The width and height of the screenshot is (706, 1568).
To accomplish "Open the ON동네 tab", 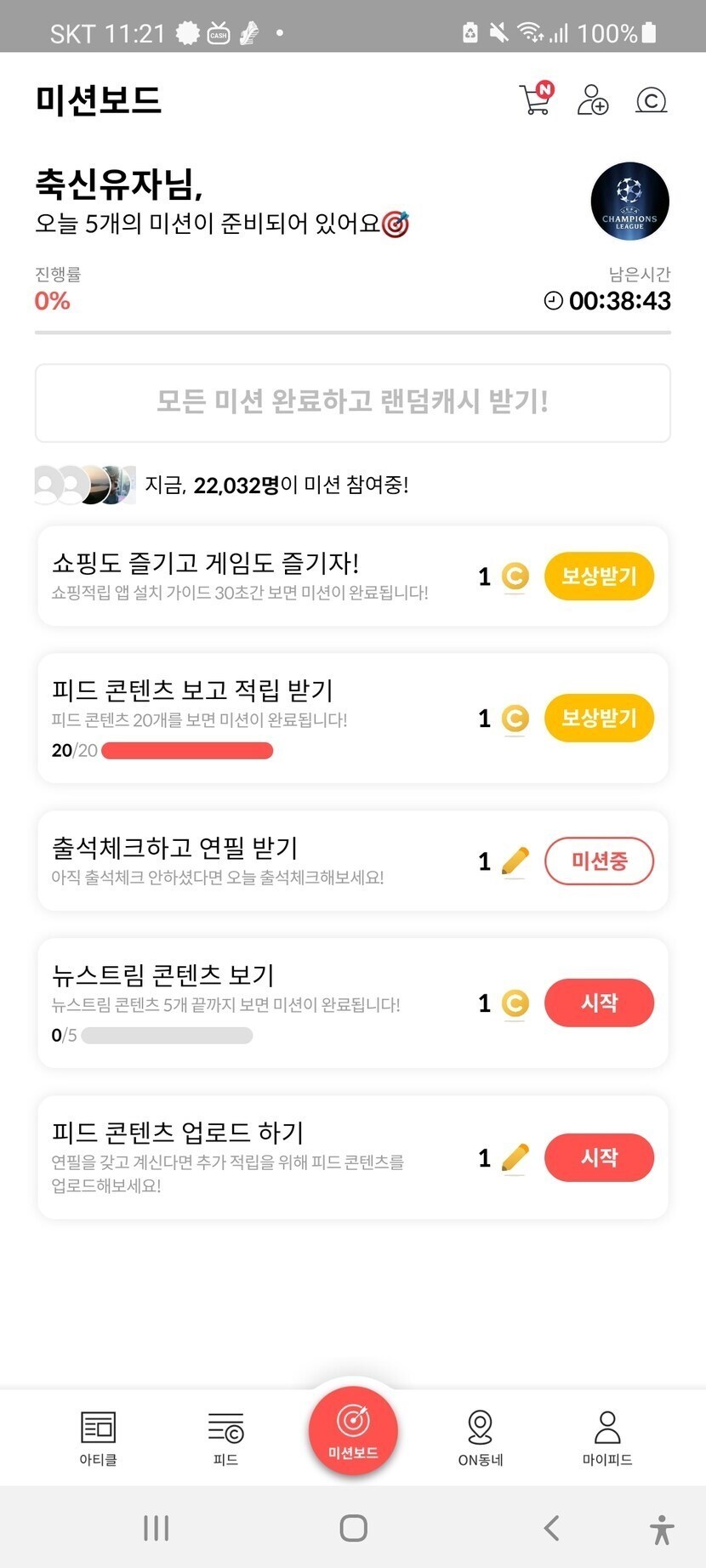I will [x=481, y=1437].
